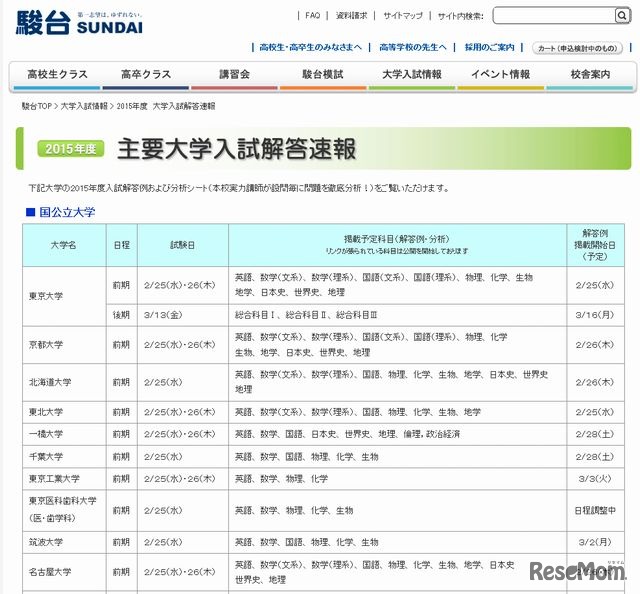Select the イベント情報 menu tab

click(x=501, y=75)
